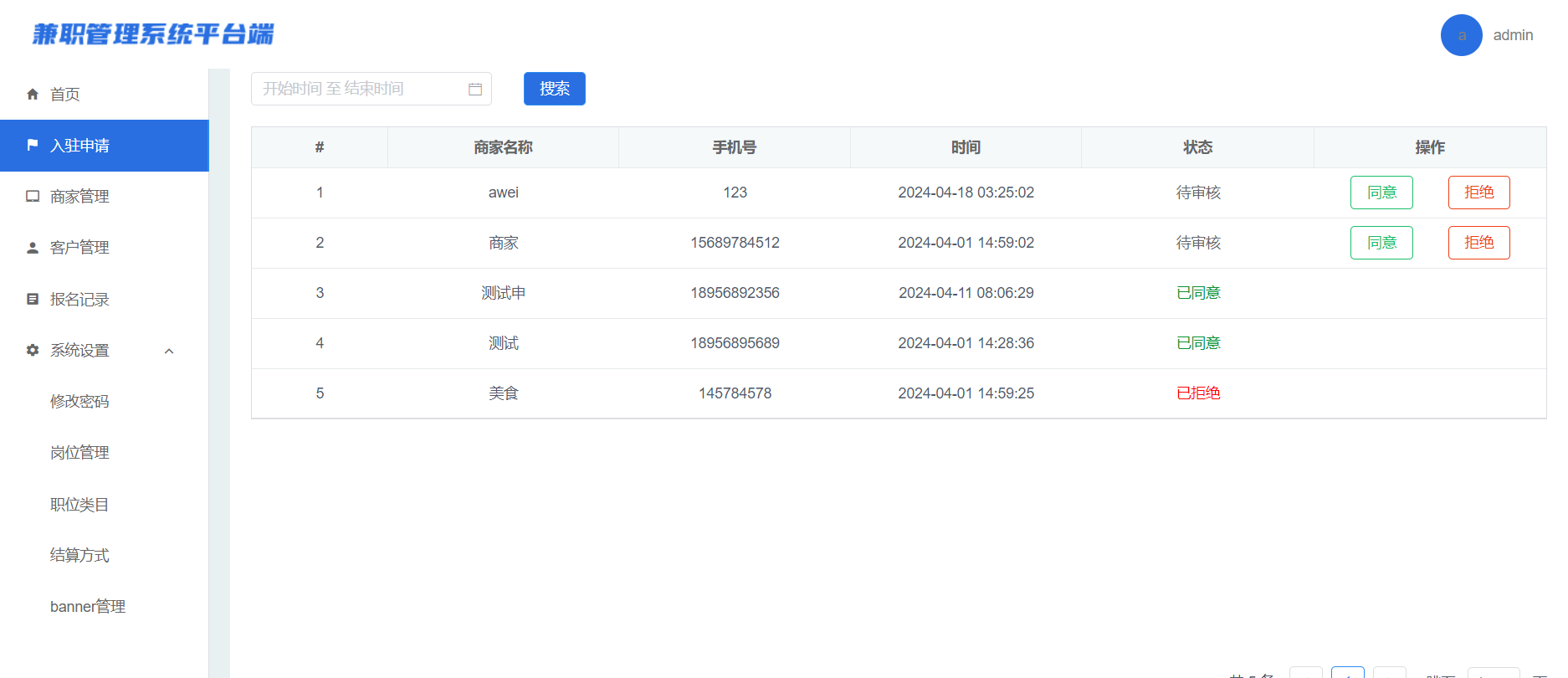Click 同意 for merchant 商家 row
This screenshot has width=1568, height=678.
click(x=1381, y=243)
